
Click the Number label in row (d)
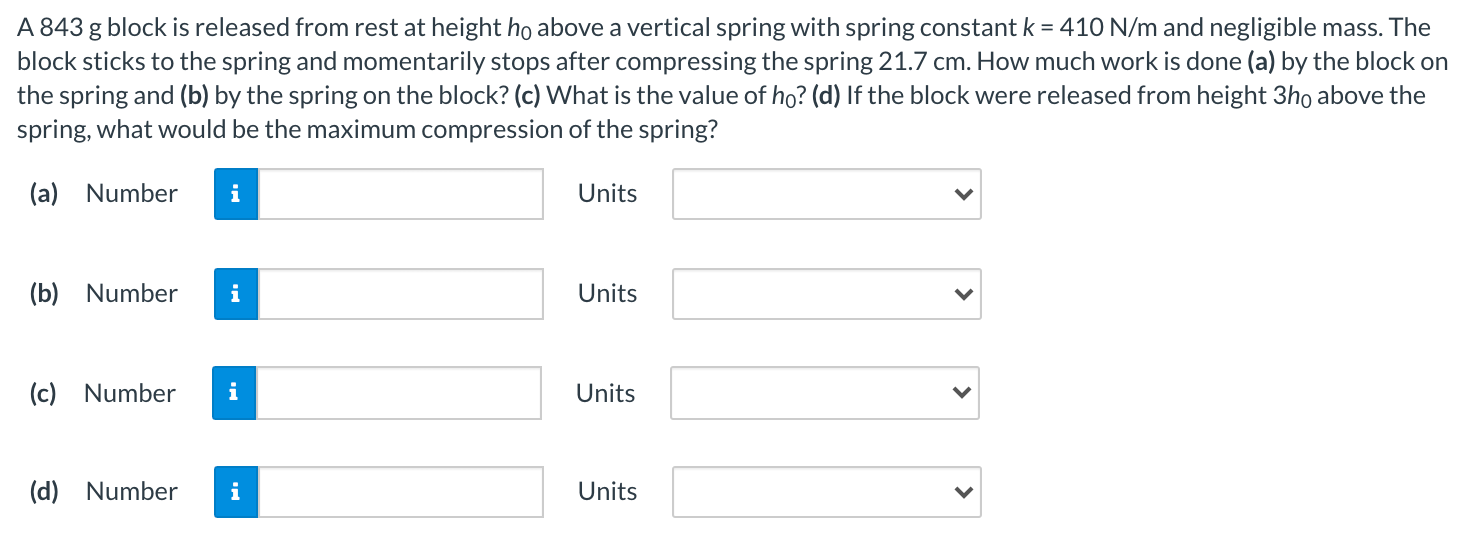coord(132,491)
